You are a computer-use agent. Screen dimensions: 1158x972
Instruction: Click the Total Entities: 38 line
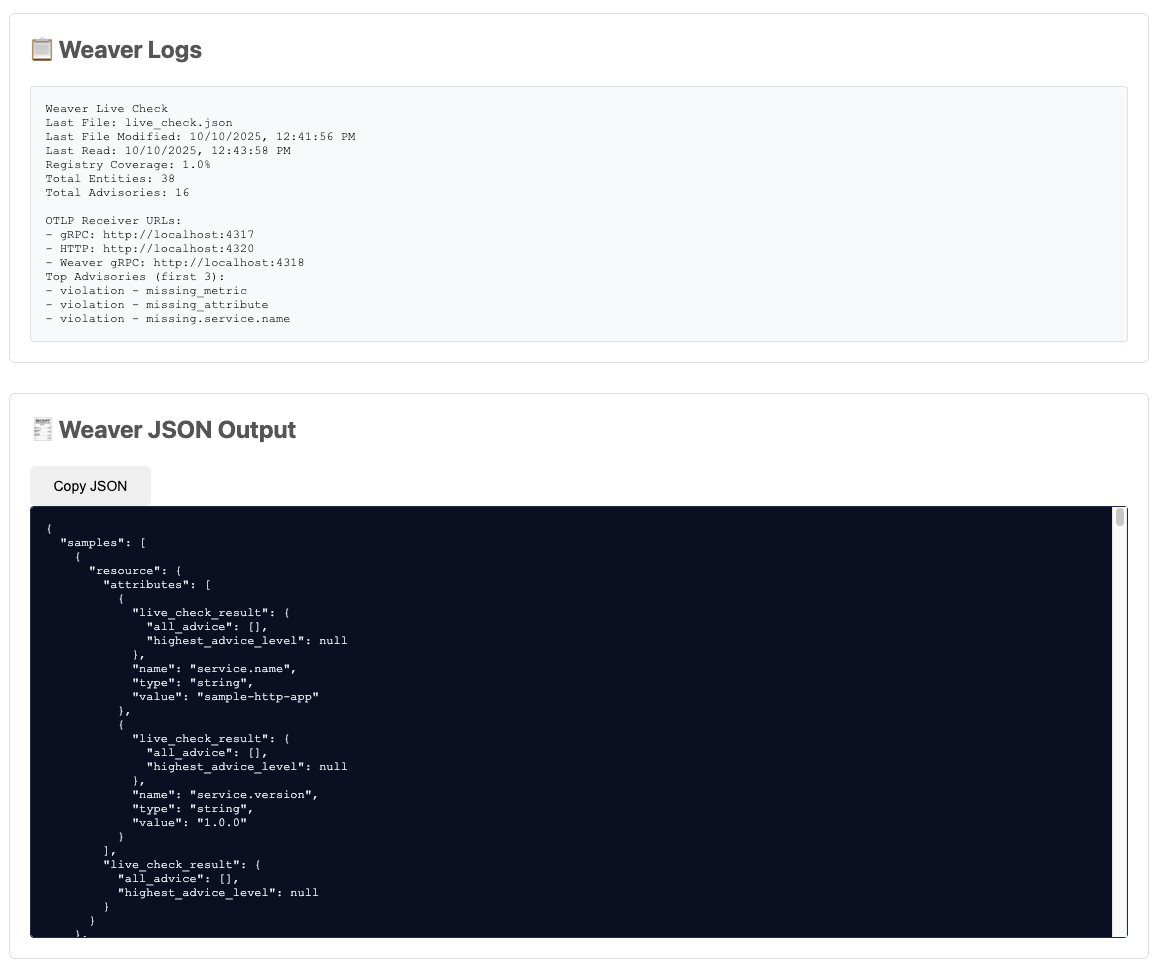click(110, 179)
